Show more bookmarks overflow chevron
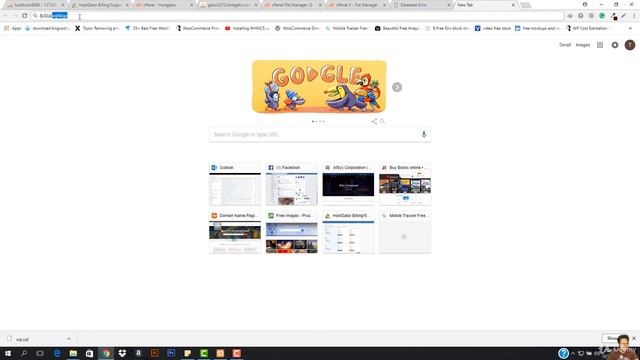The height and width of the screenshot is (360, 640). [x=630, y=28]
